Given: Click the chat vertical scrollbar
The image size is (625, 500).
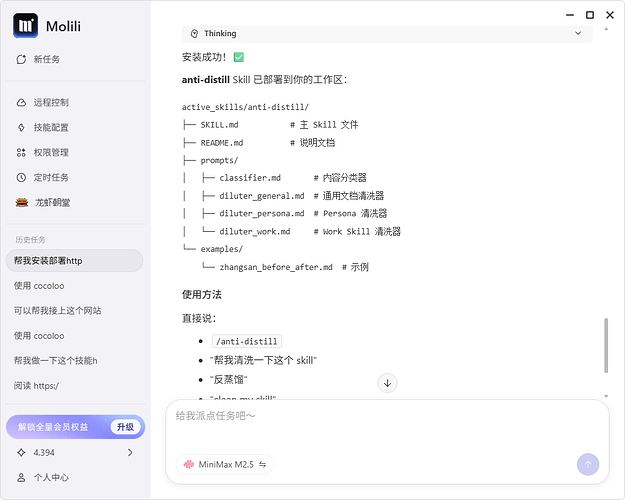Looking at the screenshot, I should coord(606,345).
